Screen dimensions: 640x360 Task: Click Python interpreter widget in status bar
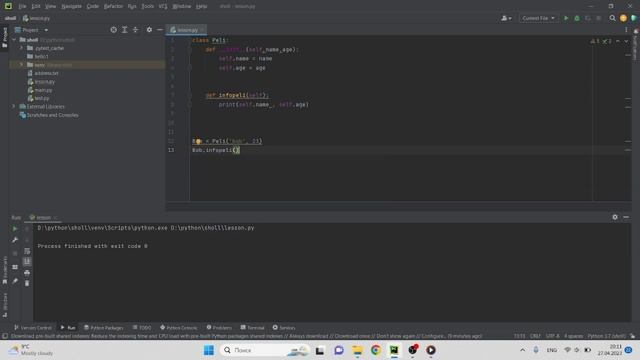coord(607,336)
